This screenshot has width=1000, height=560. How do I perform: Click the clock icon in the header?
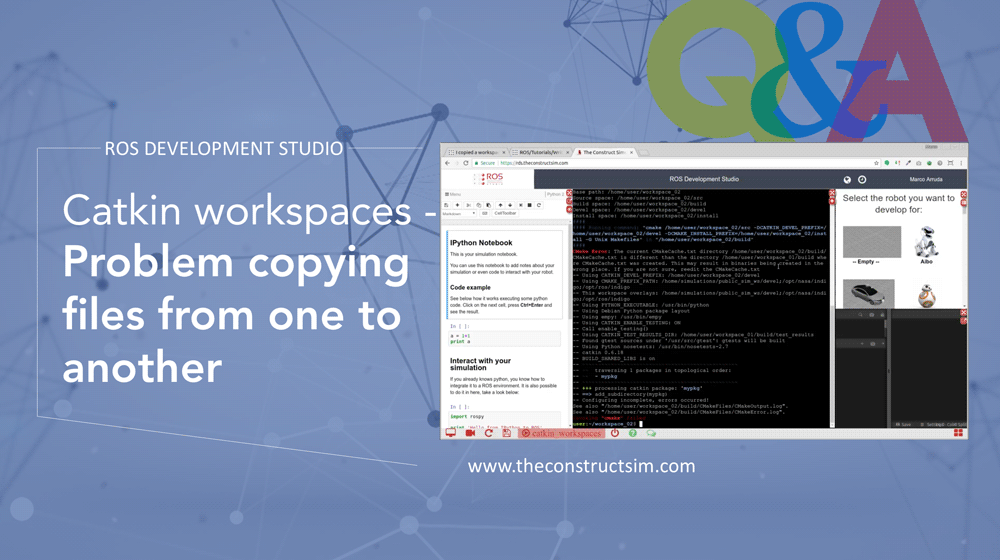tap(862, 180)
